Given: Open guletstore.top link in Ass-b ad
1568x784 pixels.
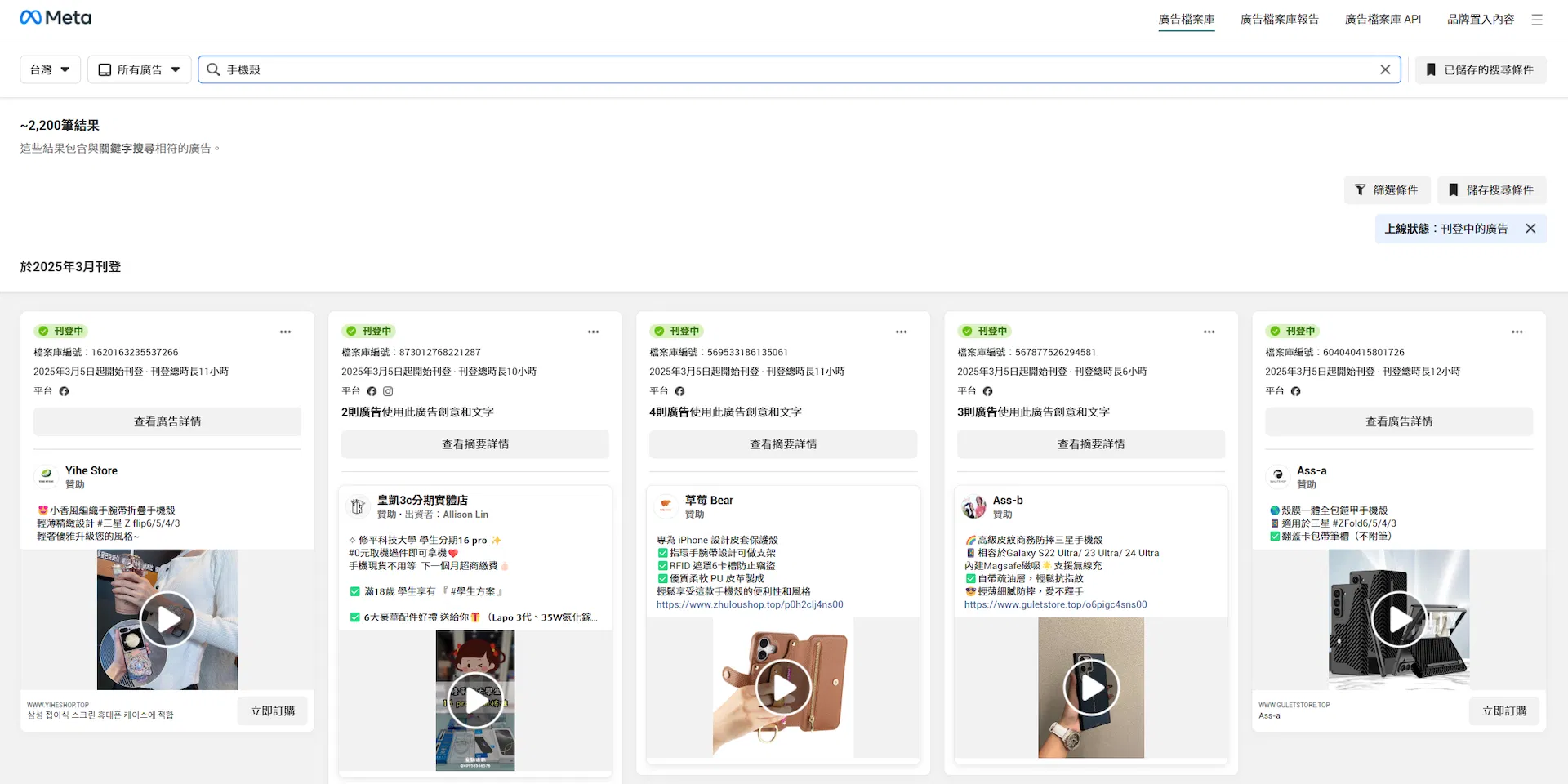Looking at the screenshot, I should (x=1056, y=604).
